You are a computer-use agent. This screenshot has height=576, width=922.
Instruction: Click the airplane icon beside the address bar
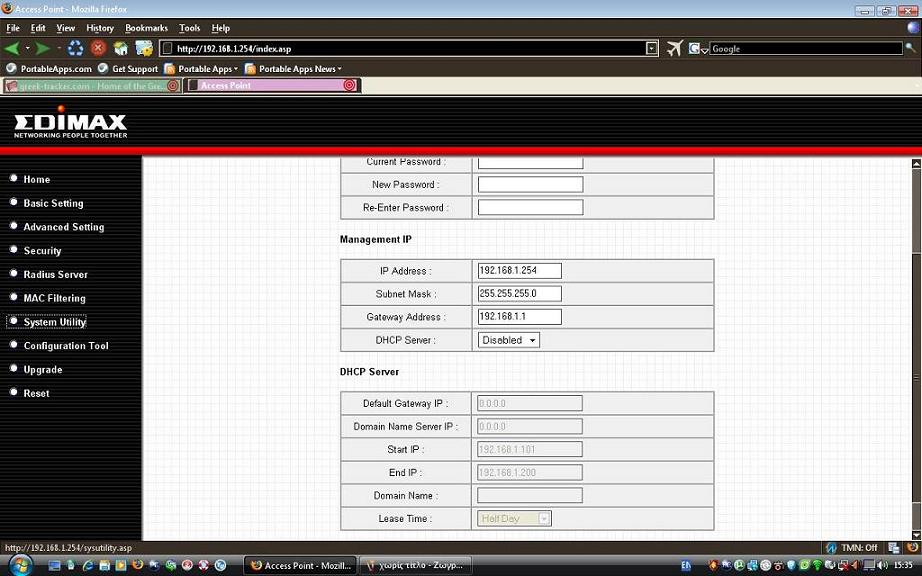click(674, 48)
